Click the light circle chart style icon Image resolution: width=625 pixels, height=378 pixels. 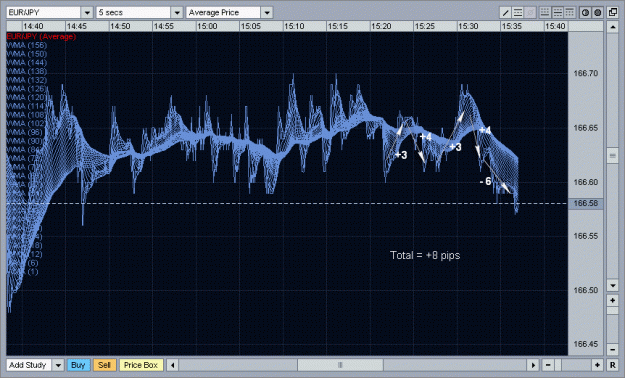[585, 13]
